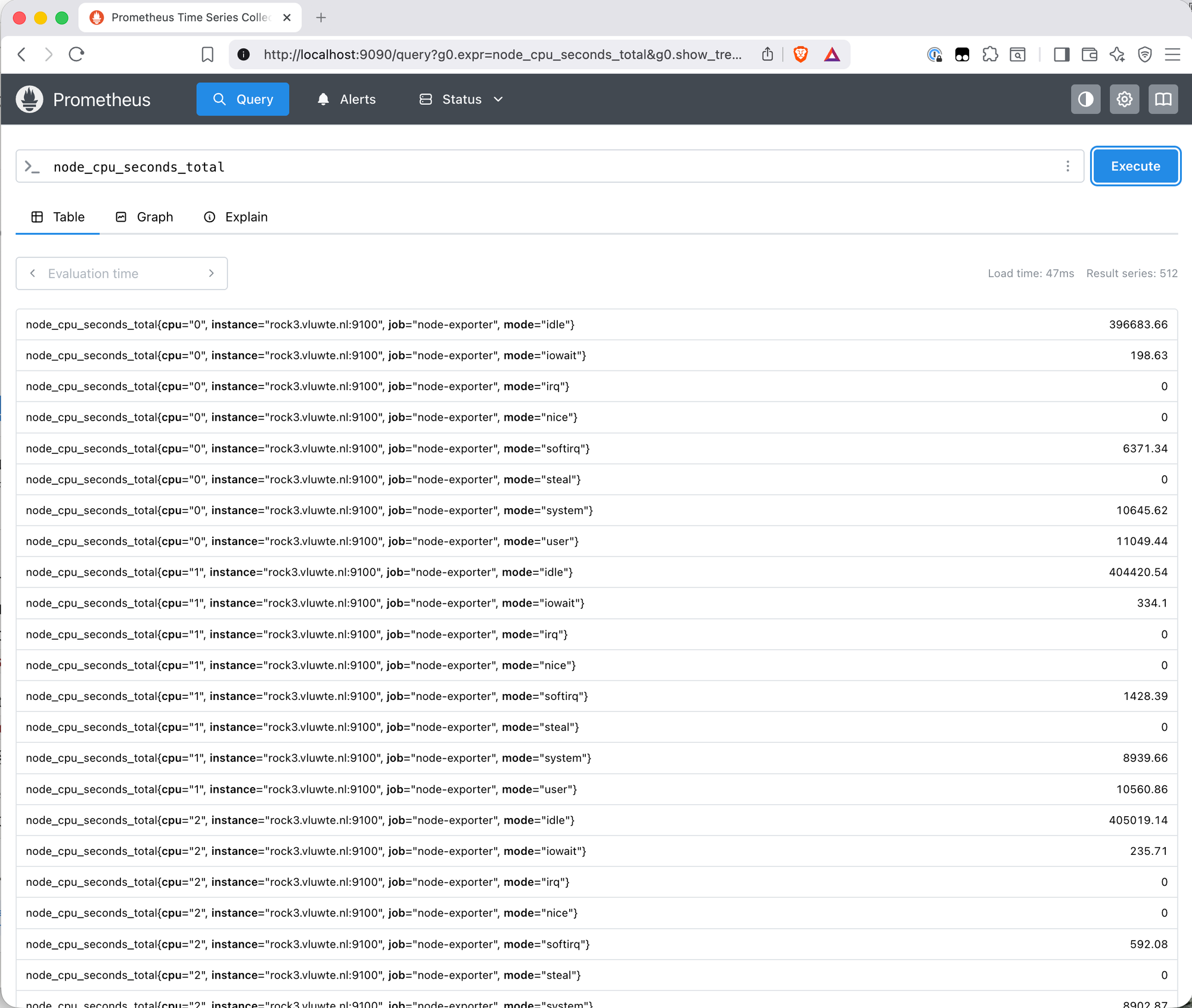This screenshot has width=1192, height=1008.
Task: Switch to the Graph tab
Action: (x=144, y=217)
